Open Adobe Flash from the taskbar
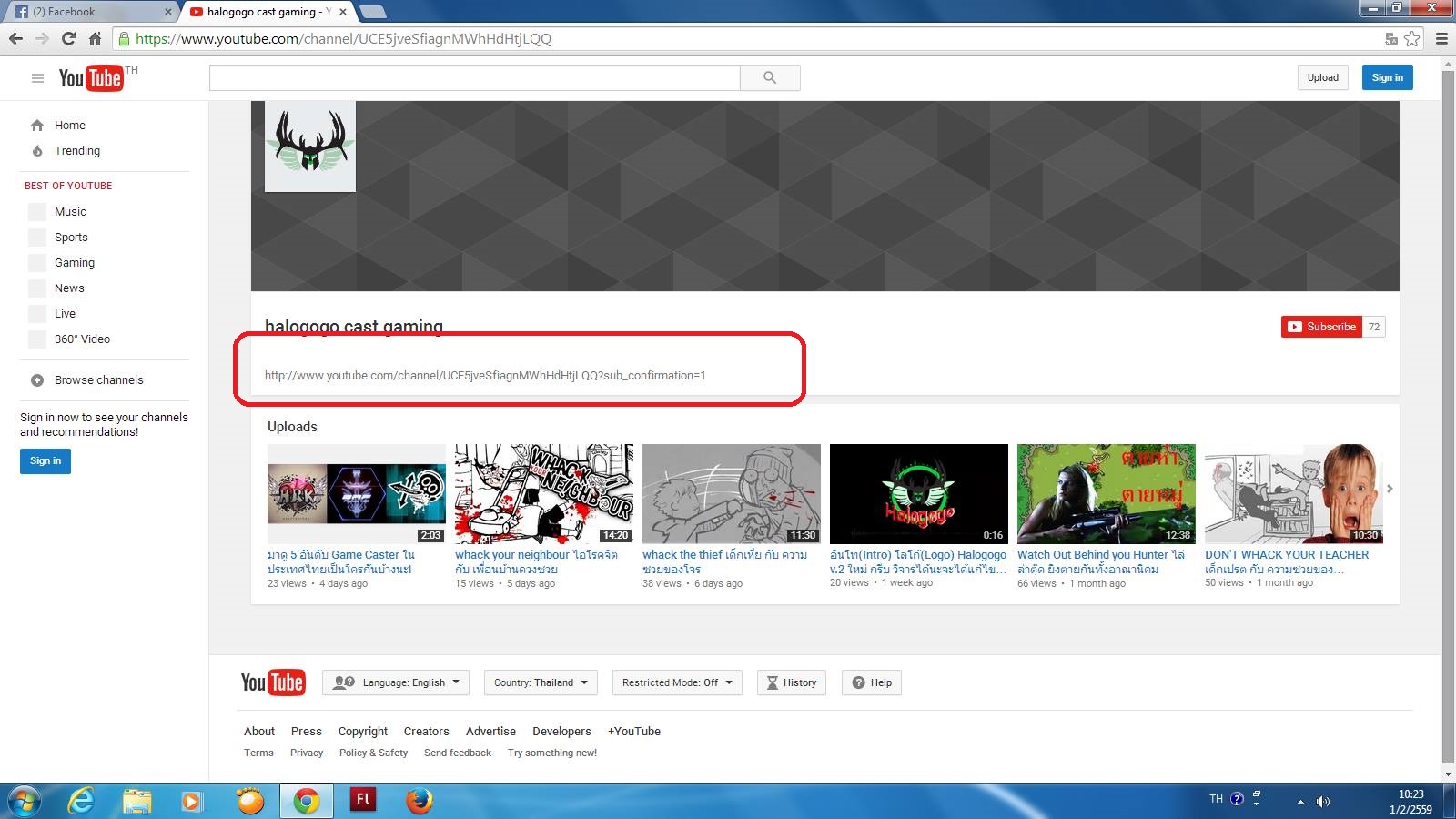Viewport: 1456px width, 819px height. (x=362, y=800)
